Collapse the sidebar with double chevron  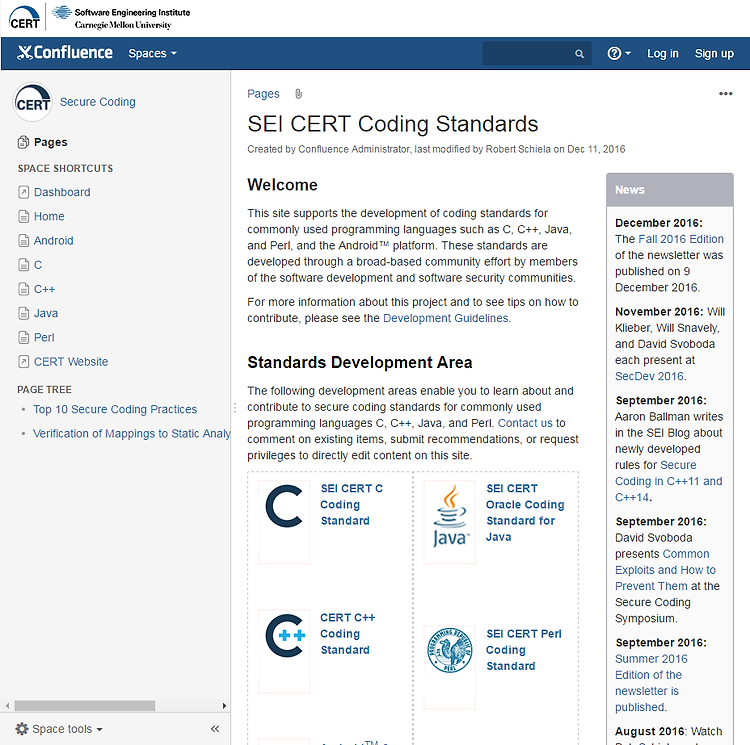point(215,729)
